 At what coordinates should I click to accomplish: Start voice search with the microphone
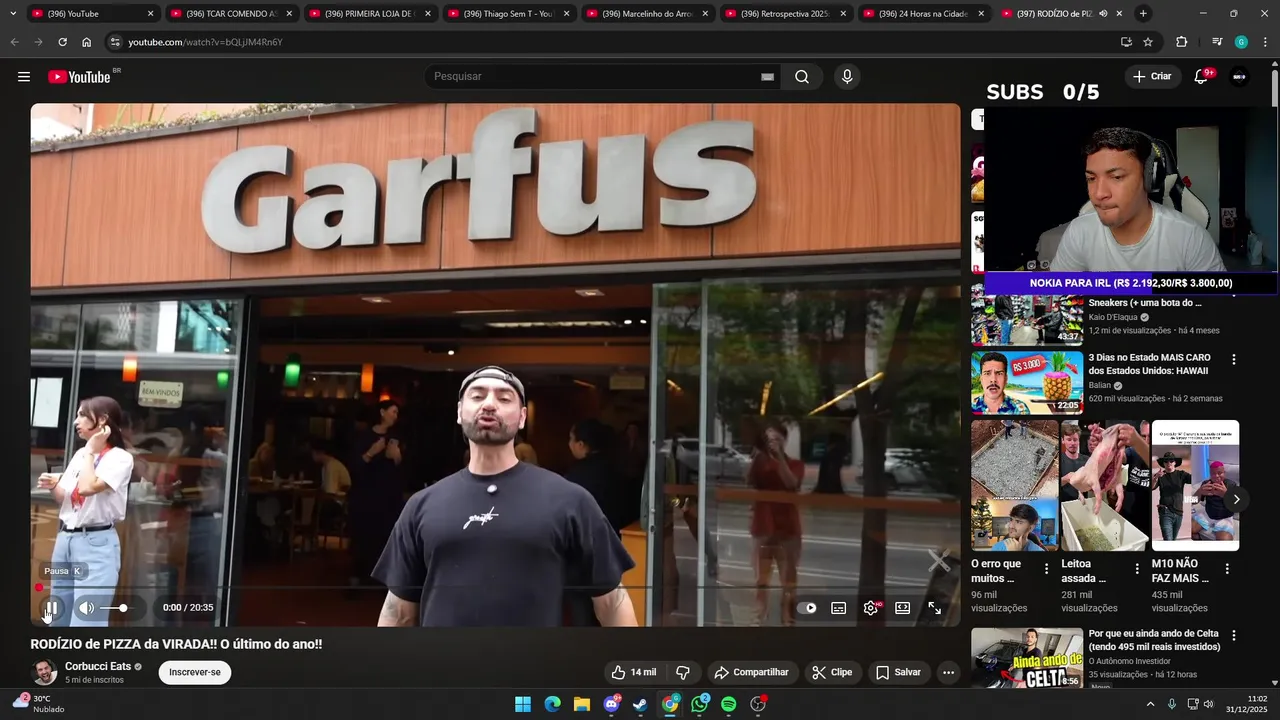[847, 77]
